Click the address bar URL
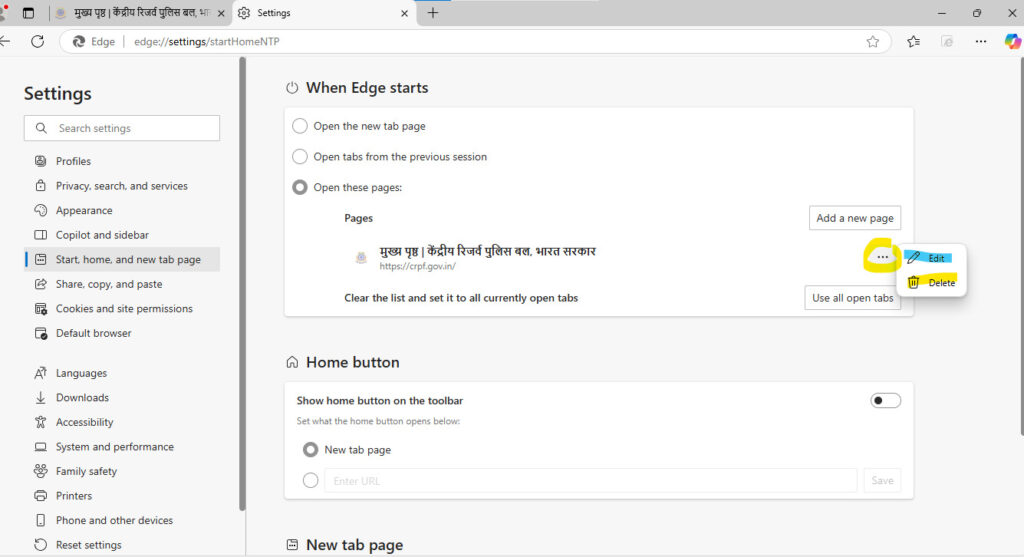The height and width of the screenshot is (557, 1024). tap(206, 42)
